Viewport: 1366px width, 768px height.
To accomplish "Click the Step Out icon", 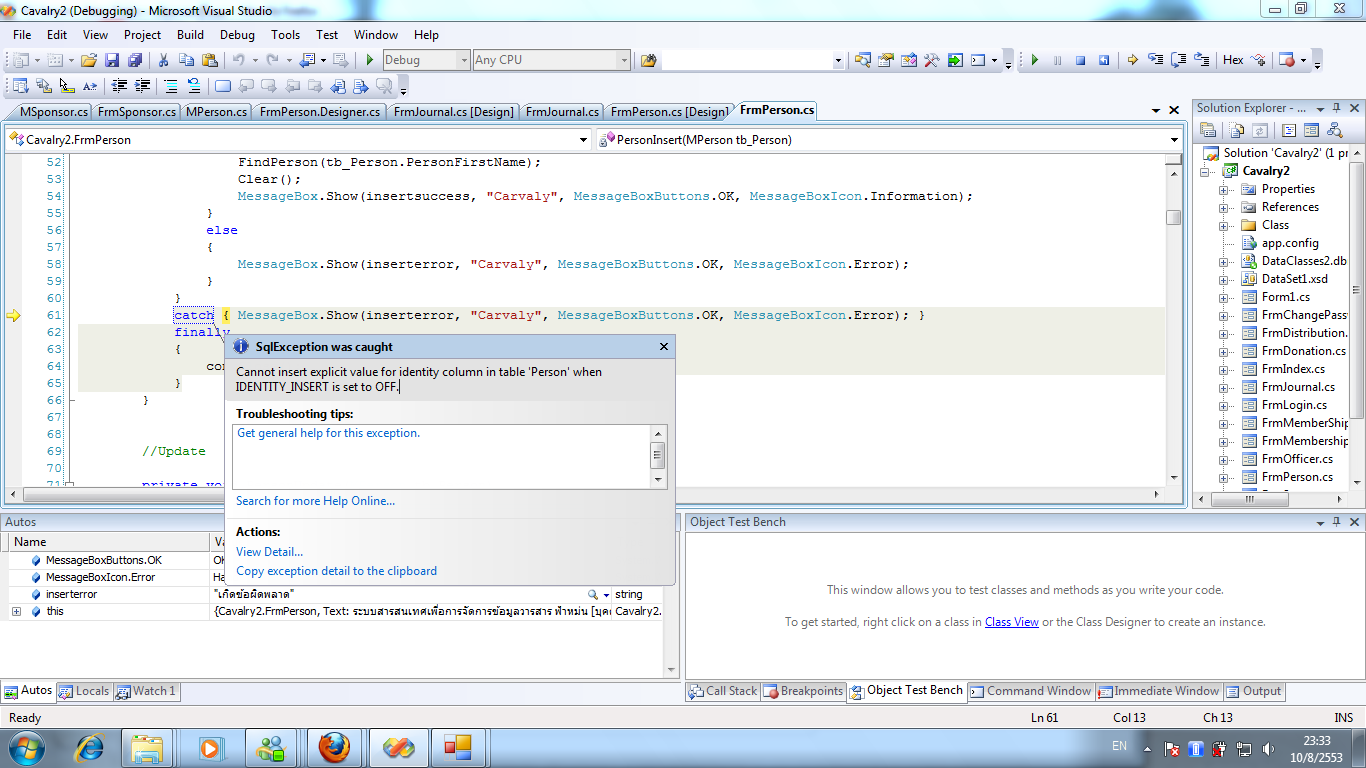I will 1202,59.
